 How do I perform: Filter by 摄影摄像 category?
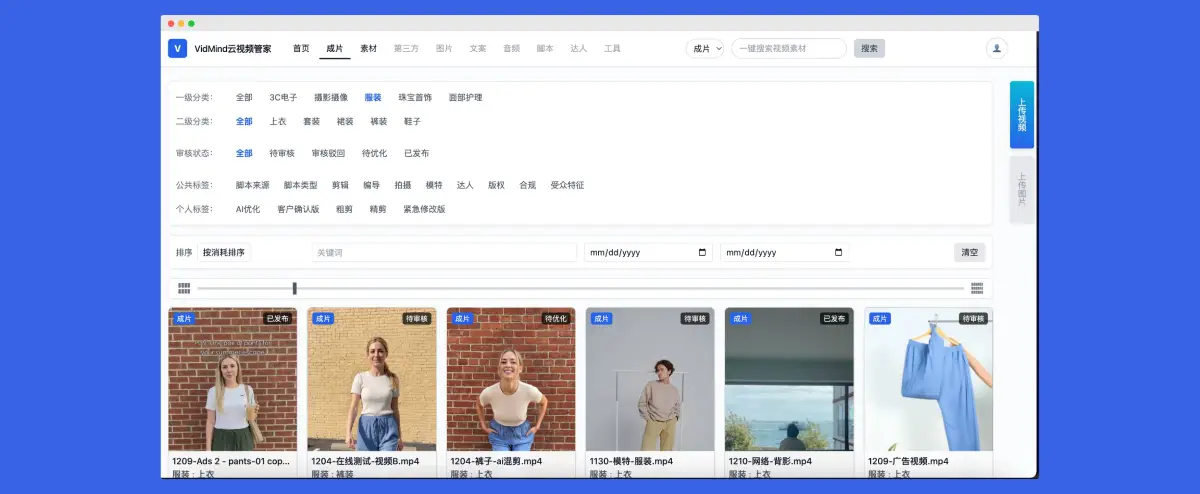[x=331, y=97]
